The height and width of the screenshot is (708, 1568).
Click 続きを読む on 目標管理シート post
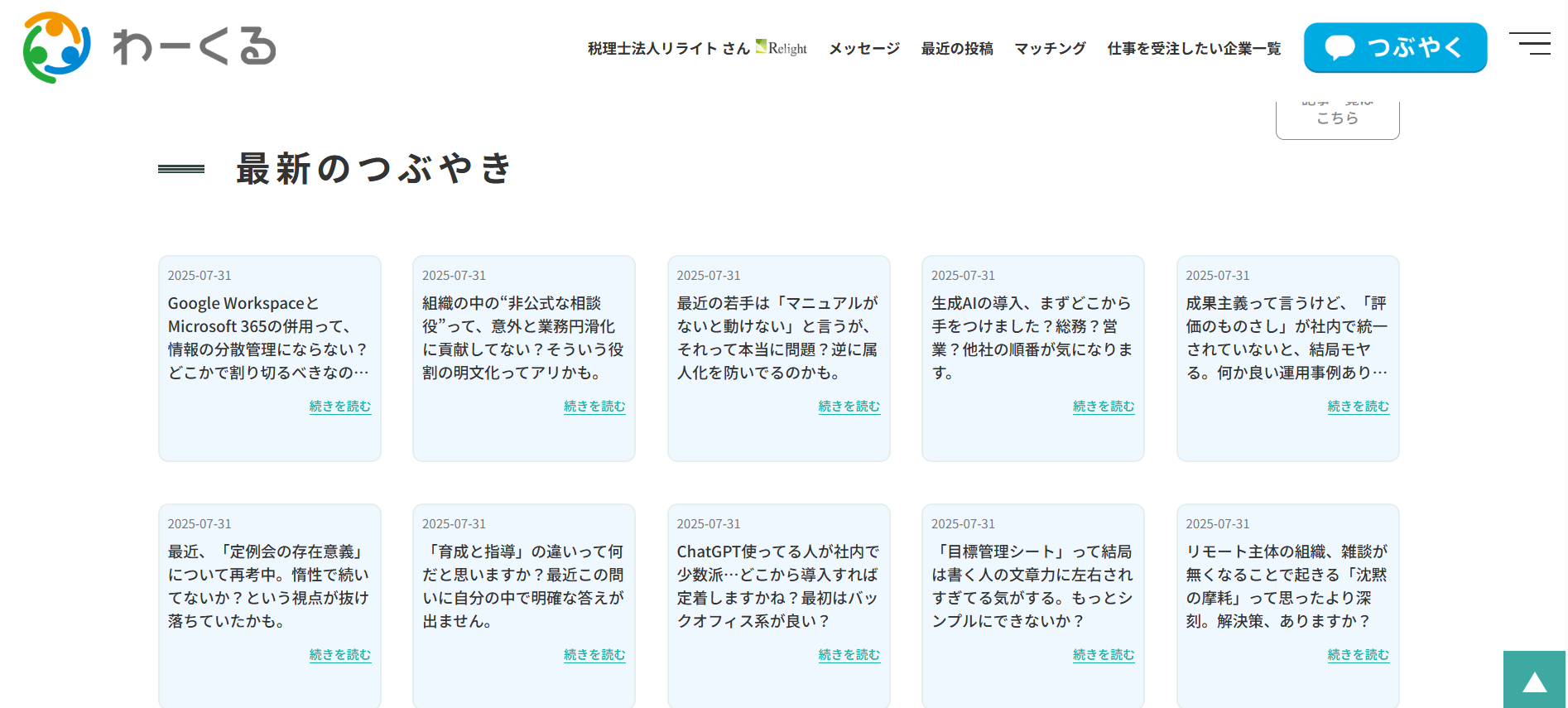(x=1104, y=654)
